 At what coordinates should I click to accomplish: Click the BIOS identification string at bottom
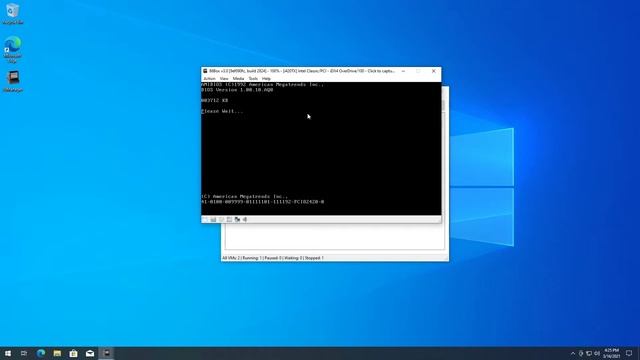(x=262, y=202)
